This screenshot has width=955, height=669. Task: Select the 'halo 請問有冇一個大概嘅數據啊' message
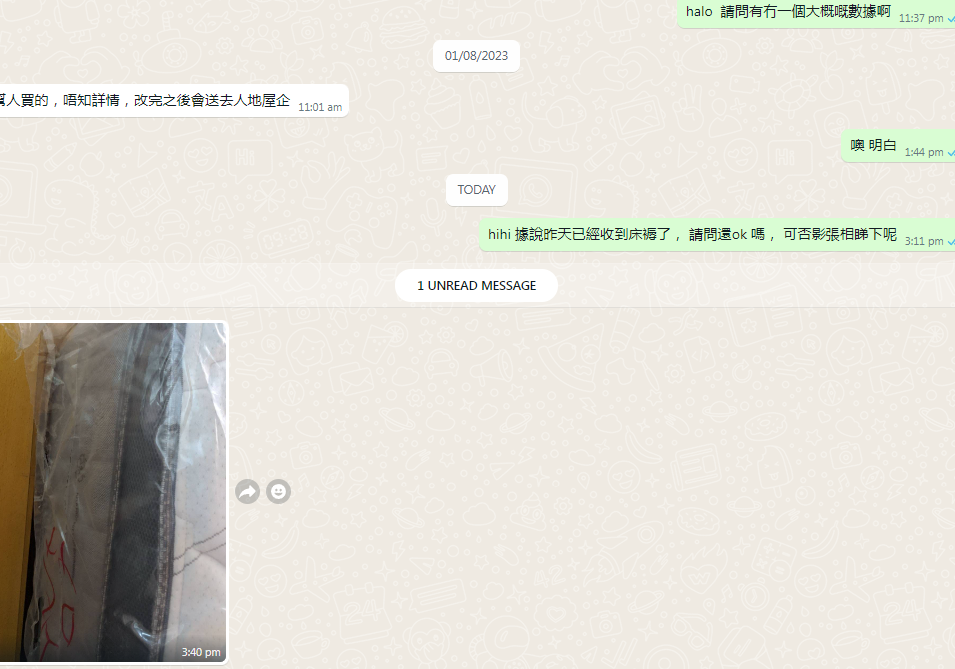point(816,12)
